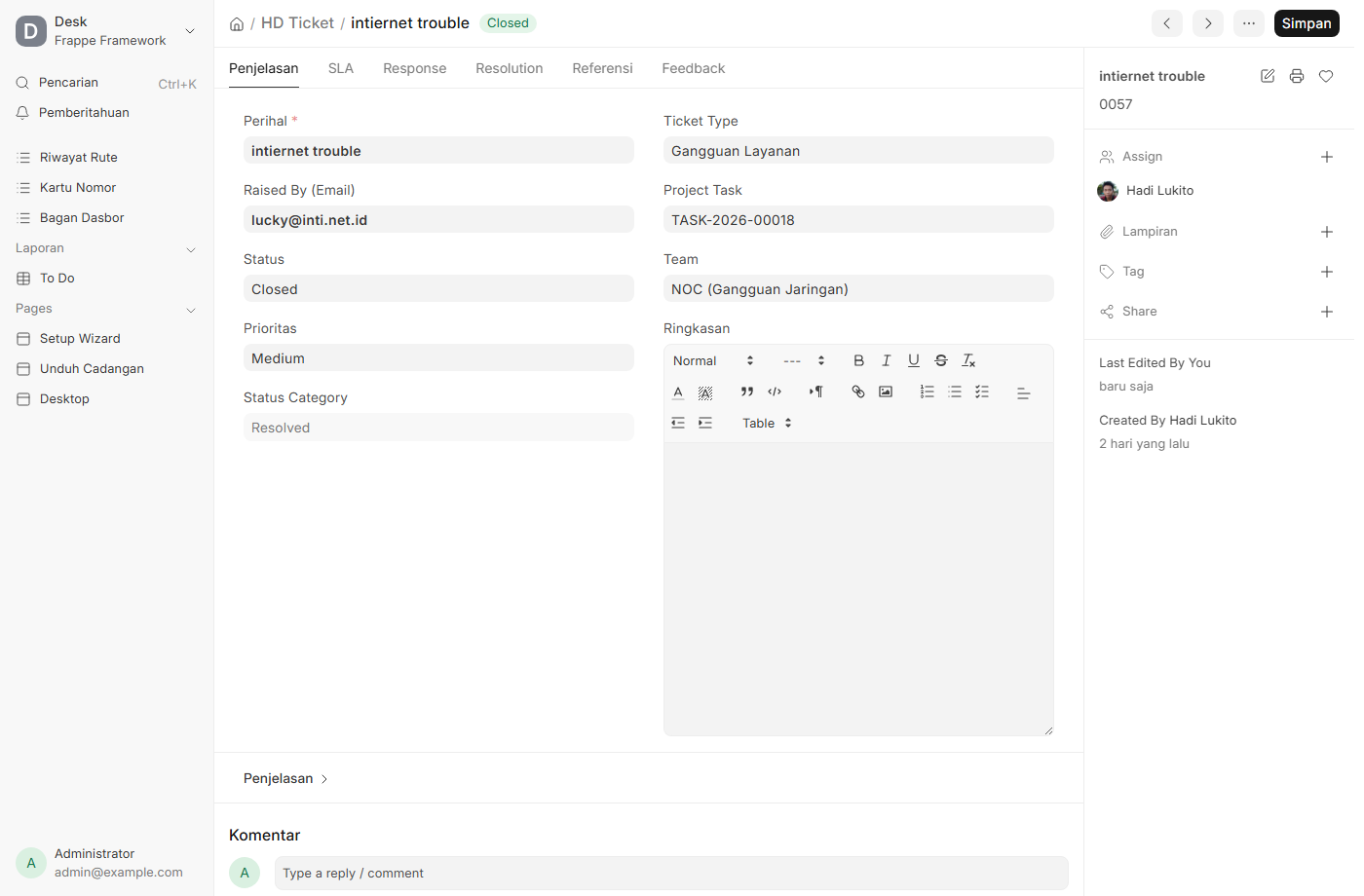Open Pencarian search in sidebar
This screenshot has height=896, width=1364.
click(106, 83)
